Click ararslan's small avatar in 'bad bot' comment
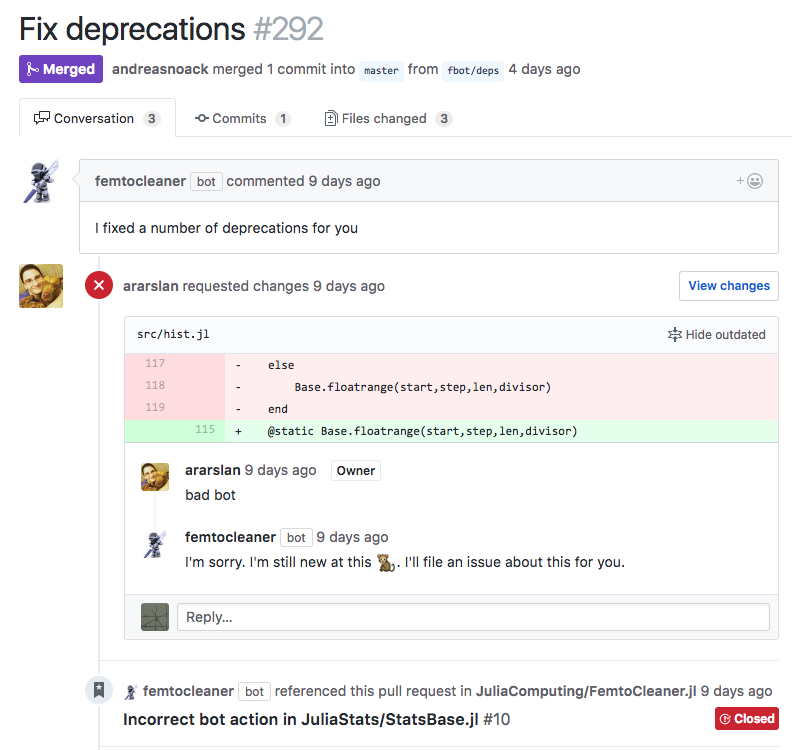Screen dimensions: 792x750 tap(155, 477)
